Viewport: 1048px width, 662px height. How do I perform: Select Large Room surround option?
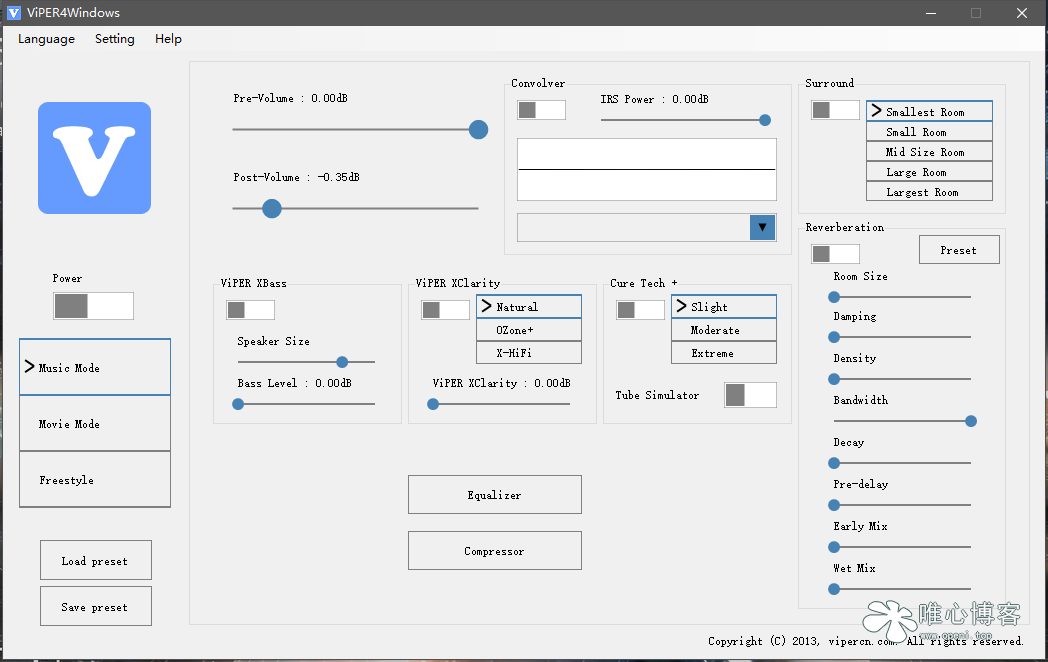point(929,172)
